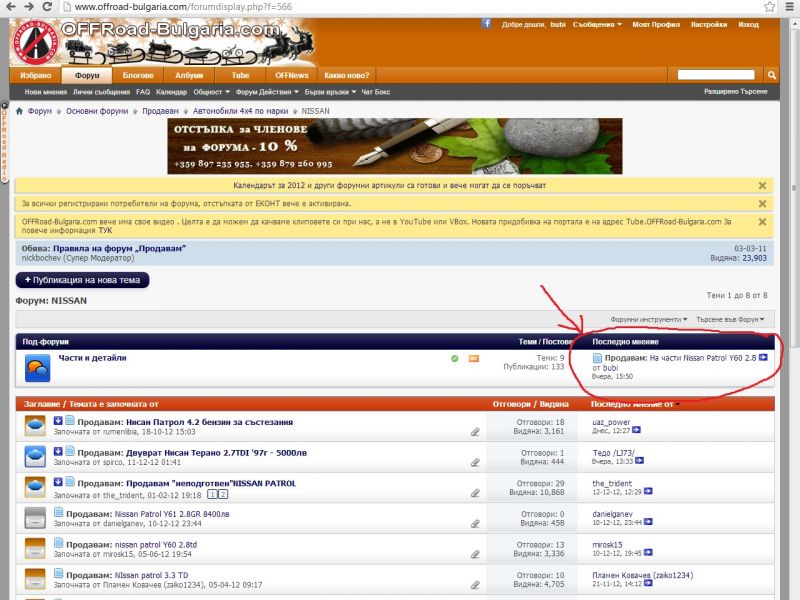Switch to the Блогове tab
Screen dimensions: 800x600
(x=138, y=75)
